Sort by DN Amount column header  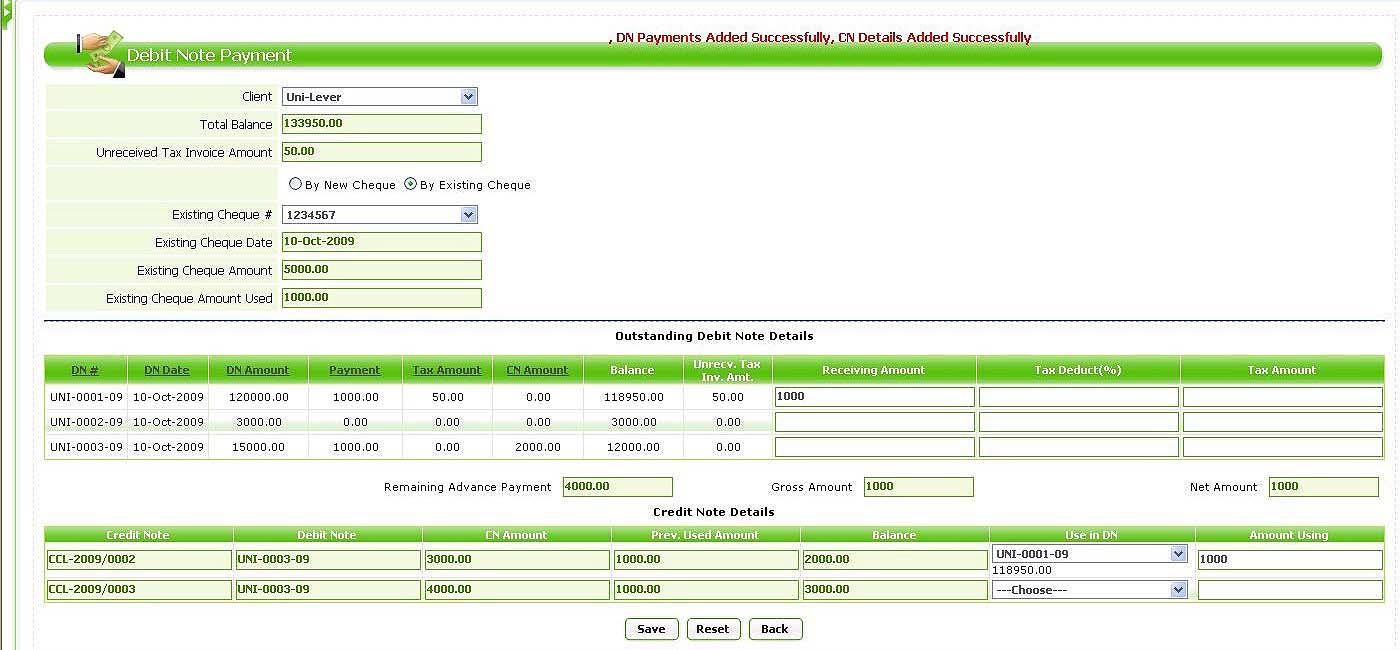(x=258, y=370)
